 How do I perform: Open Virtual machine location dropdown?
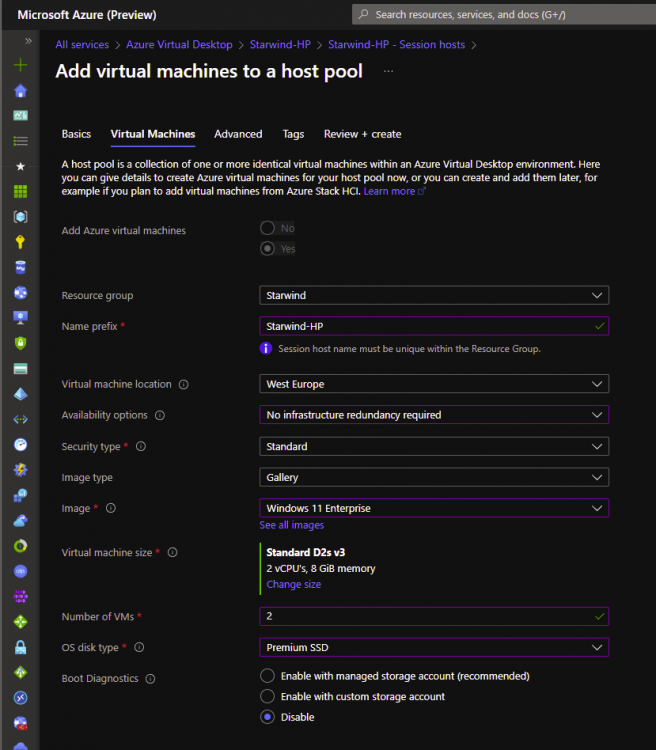(x=434, y=384)
